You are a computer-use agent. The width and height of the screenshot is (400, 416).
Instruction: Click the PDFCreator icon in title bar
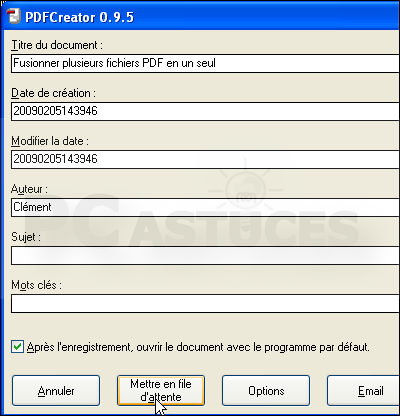pos(14,16)
